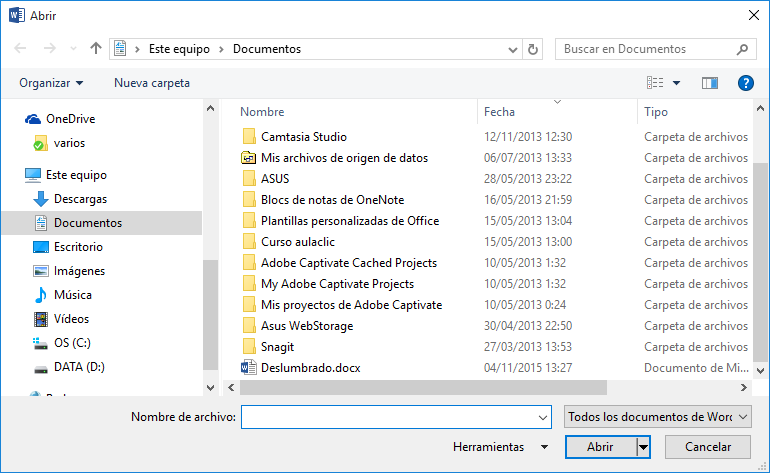This screenshot has height=473, width=770.
Task: Click the Abrir button
Action: pyautogui.click(x=601, y=447)
